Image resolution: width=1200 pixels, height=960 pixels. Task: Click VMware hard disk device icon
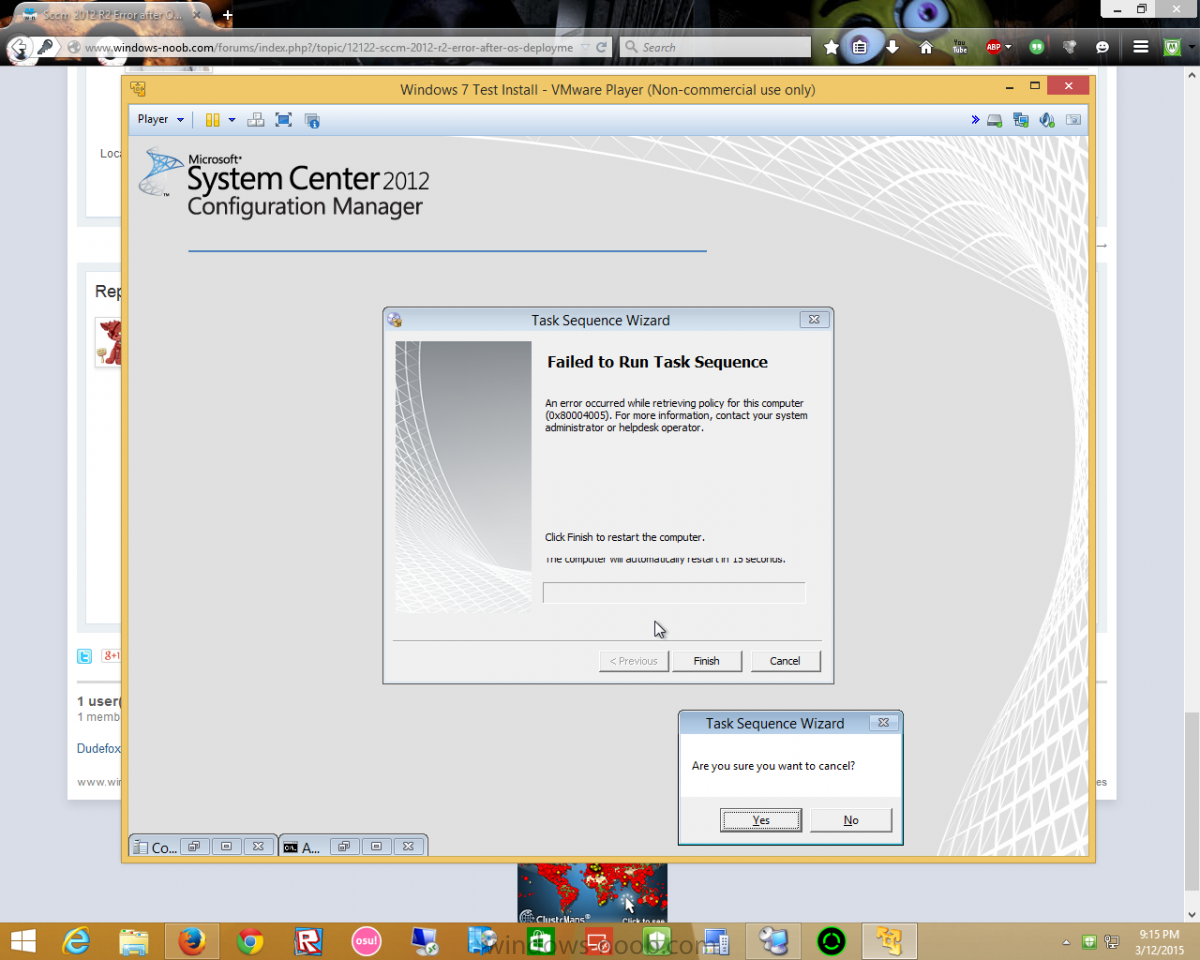[x=995, y=120]
